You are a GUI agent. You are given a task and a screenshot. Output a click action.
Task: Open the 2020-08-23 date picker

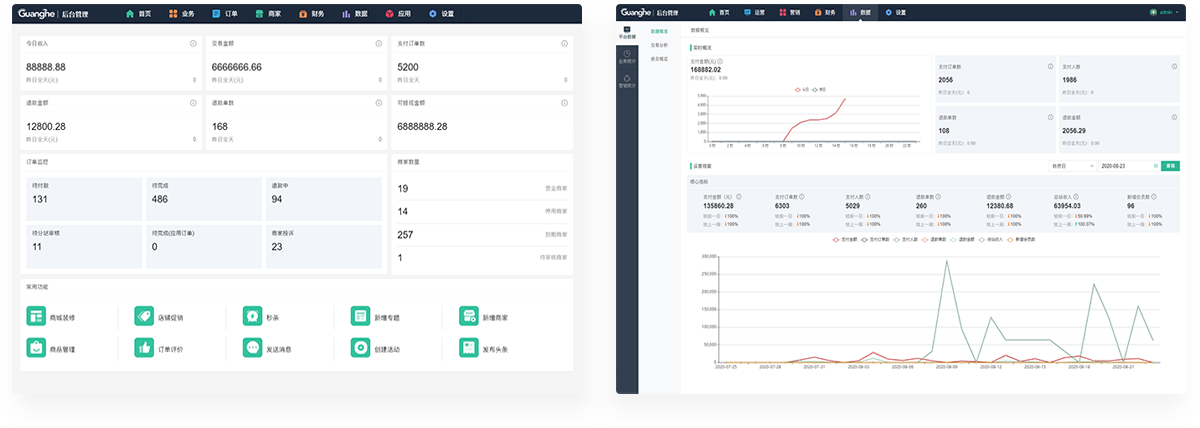[x=1126, y=165]
